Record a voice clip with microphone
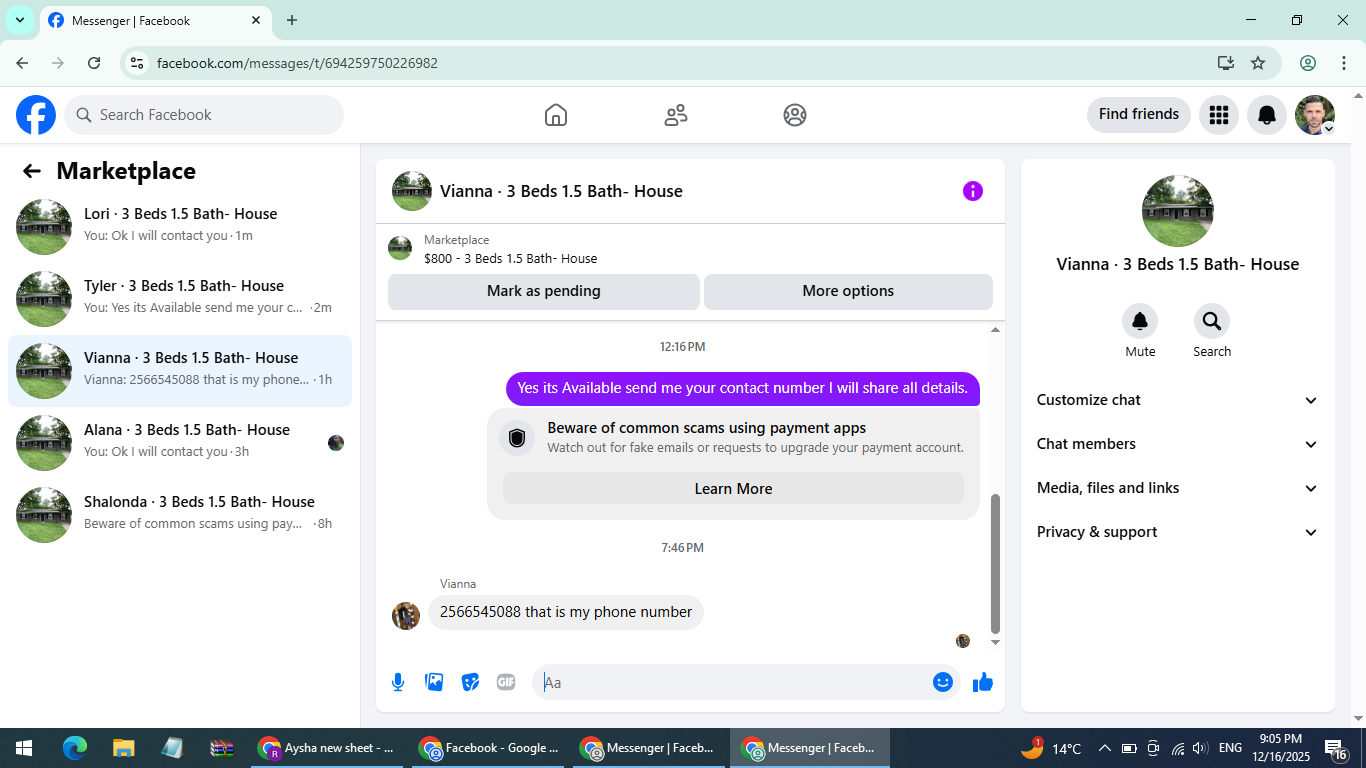 click(x=398, y=682)
